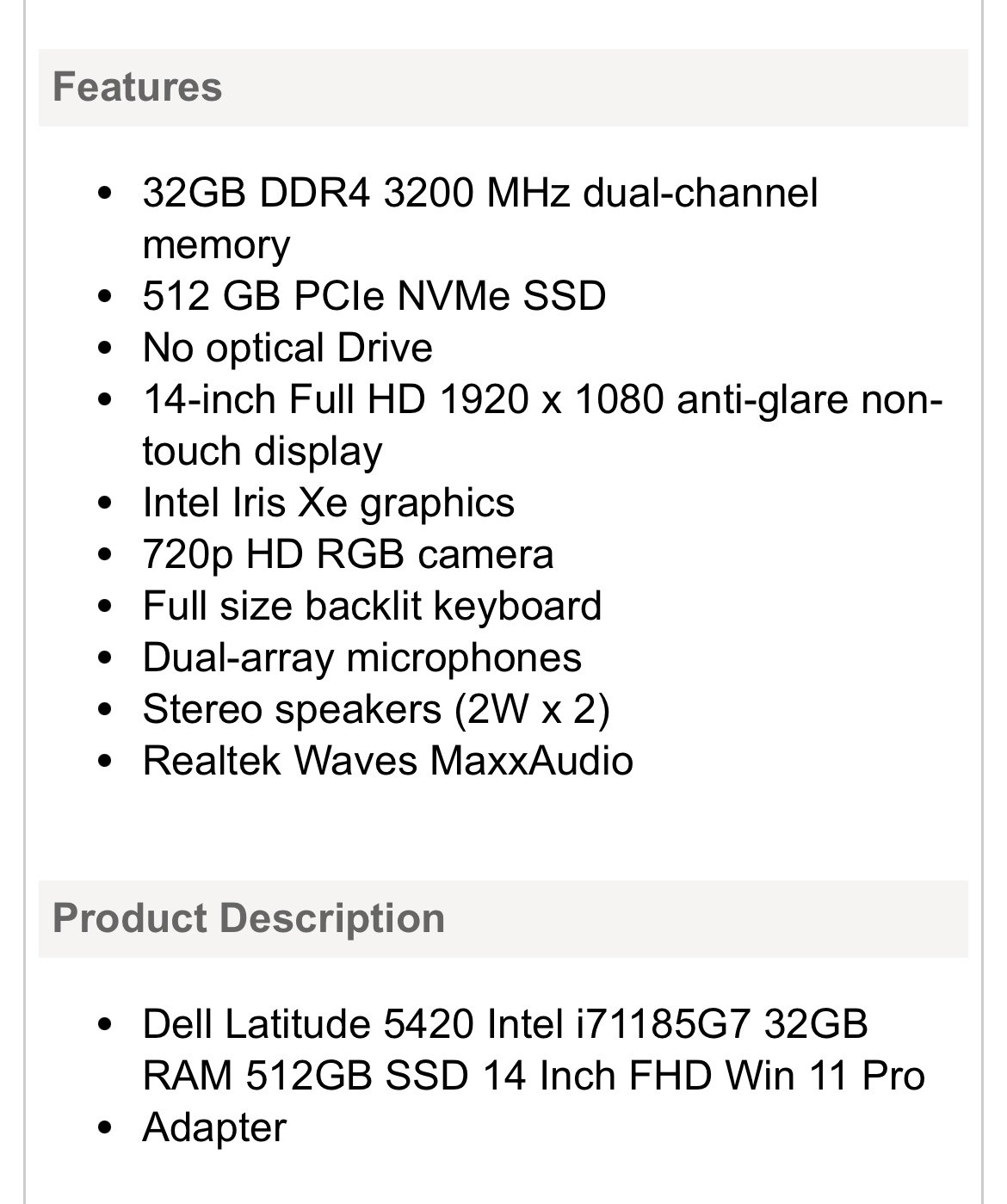1007x1204 pixels.
Task: Click the 14-inch Full HD display line
Action: (x=543, y=425)
